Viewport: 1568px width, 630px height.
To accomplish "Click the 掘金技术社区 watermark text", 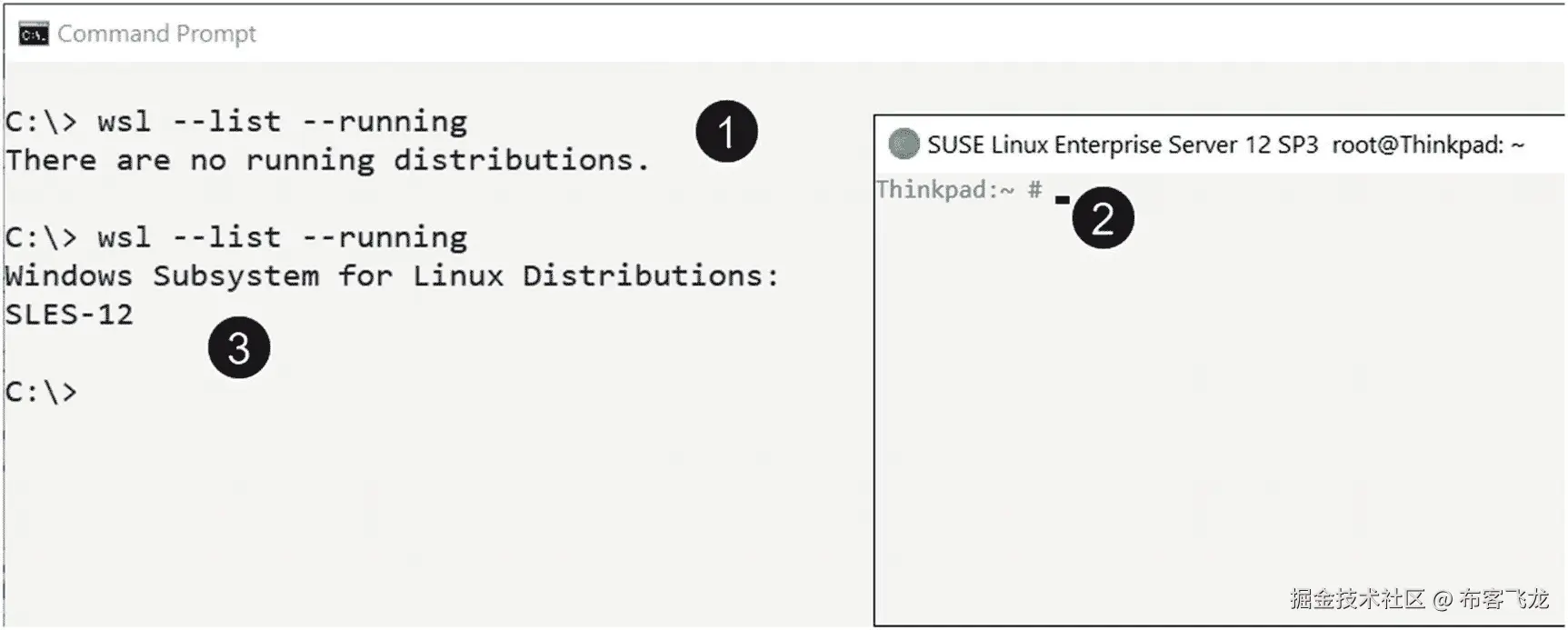I will coord(1356,599).
